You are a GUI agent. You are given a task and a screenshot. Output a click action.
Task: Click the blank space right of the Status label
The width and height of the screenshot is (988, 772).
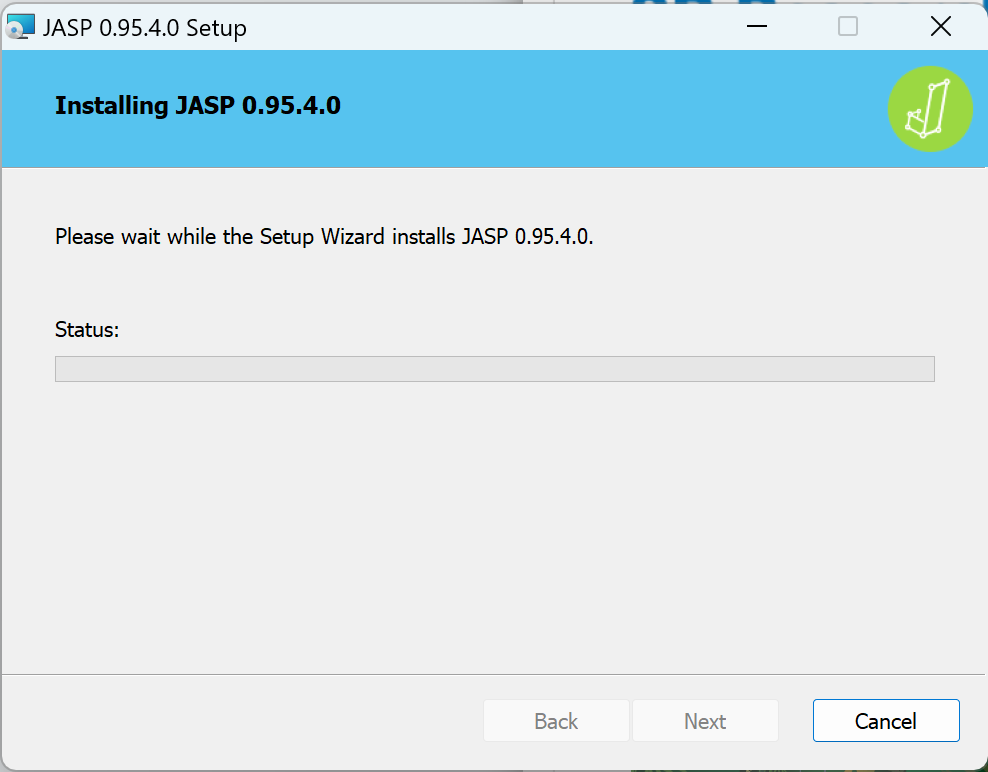pyautogui.click(x=500, y=329)
